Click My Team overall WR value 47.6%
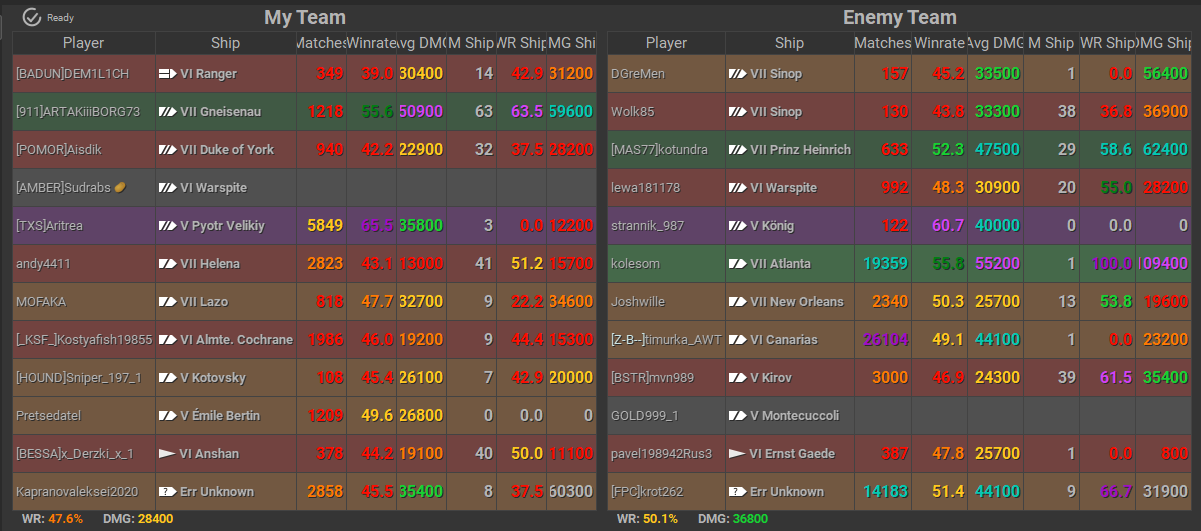This screenshot has height=531, width=1201. (x=66, y=519)
